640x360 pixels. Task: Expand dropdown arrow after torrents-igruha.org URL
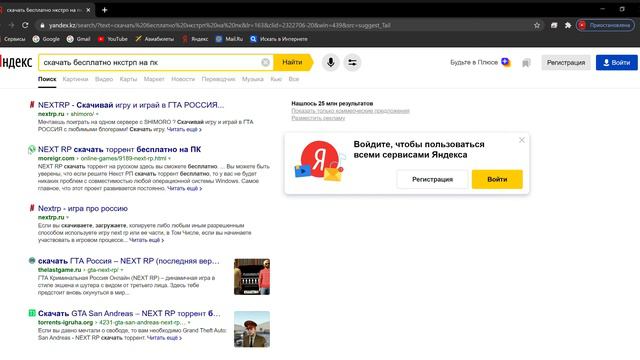(x=189, y=322)
